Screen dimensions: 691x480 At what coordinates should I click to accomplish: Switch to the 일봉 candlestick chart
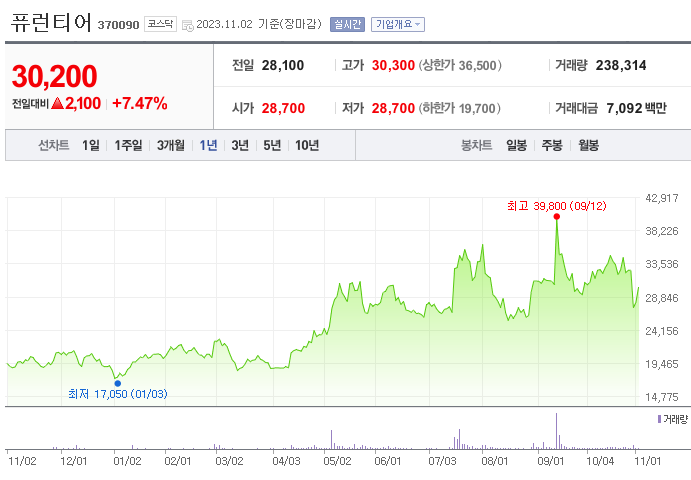(516, 145)
